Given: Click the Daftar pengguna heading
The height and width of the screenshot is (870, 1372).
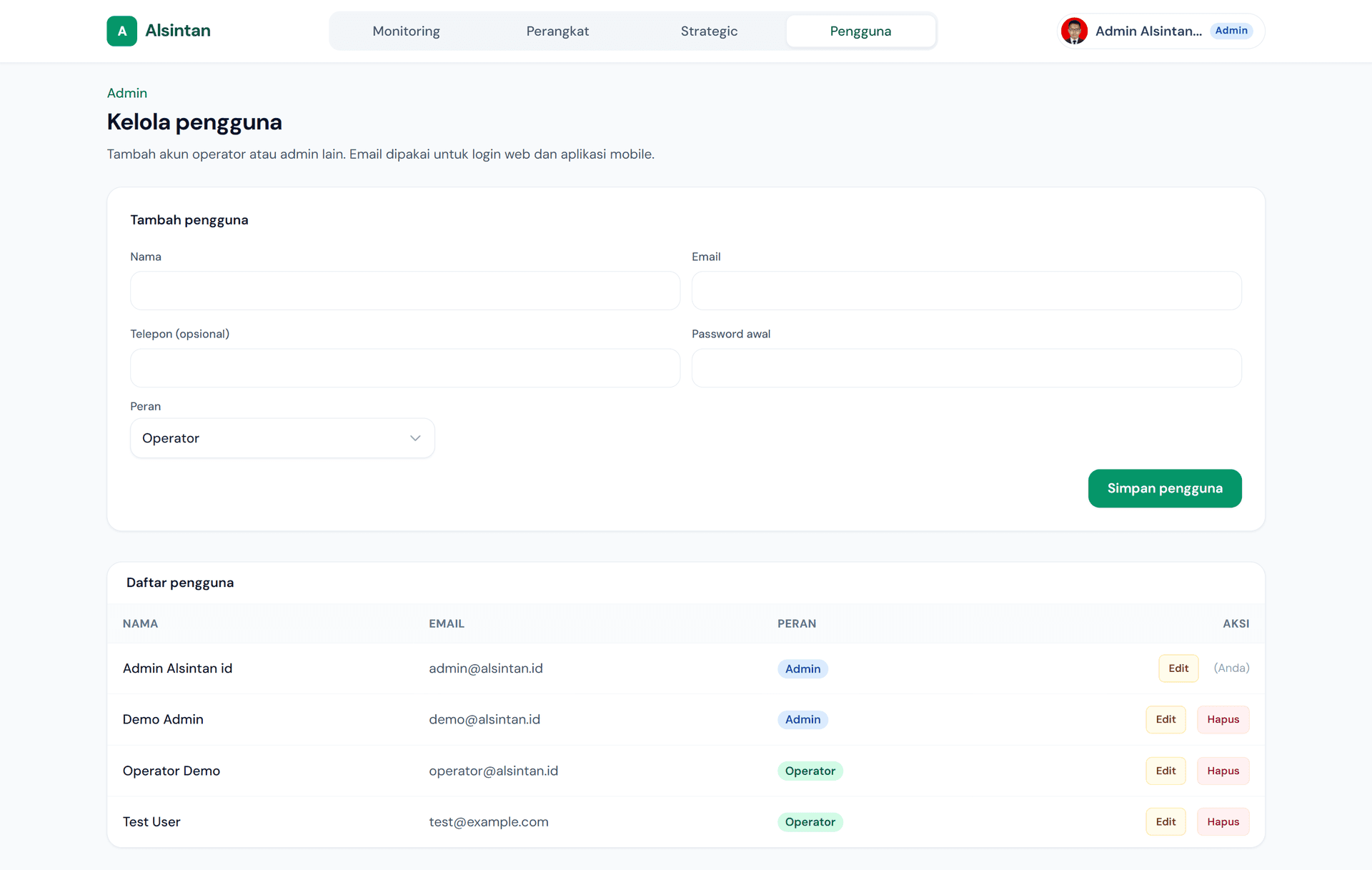Looking at the screenshot, I should pos(180,583).
